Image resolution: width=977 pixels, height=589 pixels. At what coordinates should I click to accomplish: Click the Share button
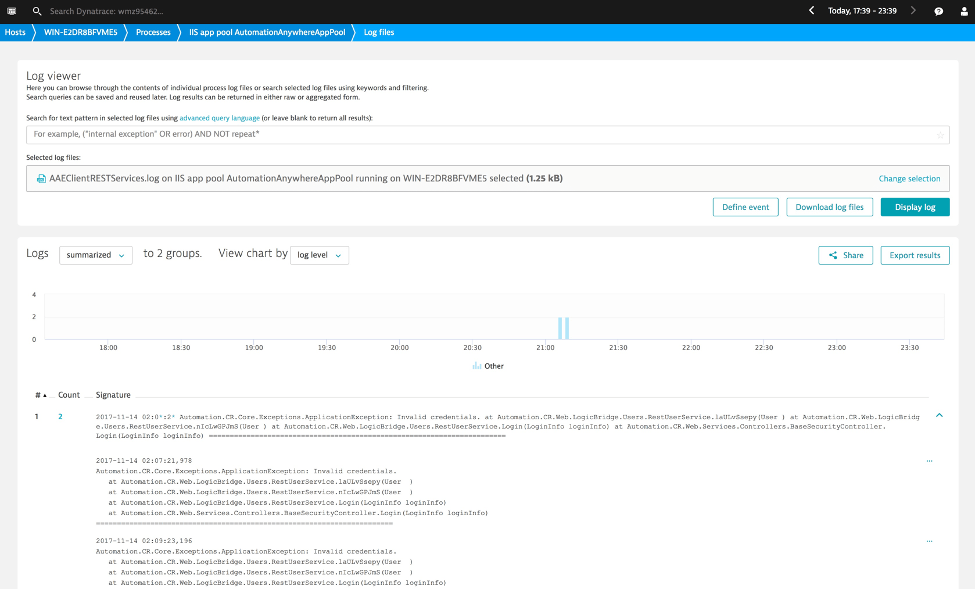[x=846, y=255]
